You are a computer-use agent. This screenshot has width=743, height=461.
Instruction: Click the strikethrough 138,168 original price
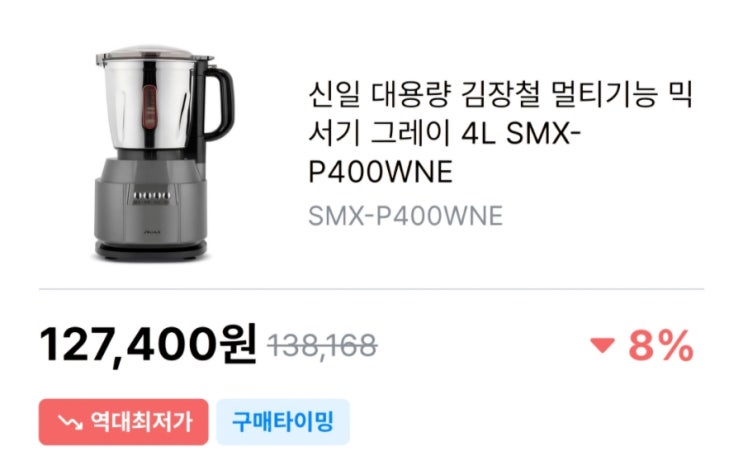(x=322, y=345)
